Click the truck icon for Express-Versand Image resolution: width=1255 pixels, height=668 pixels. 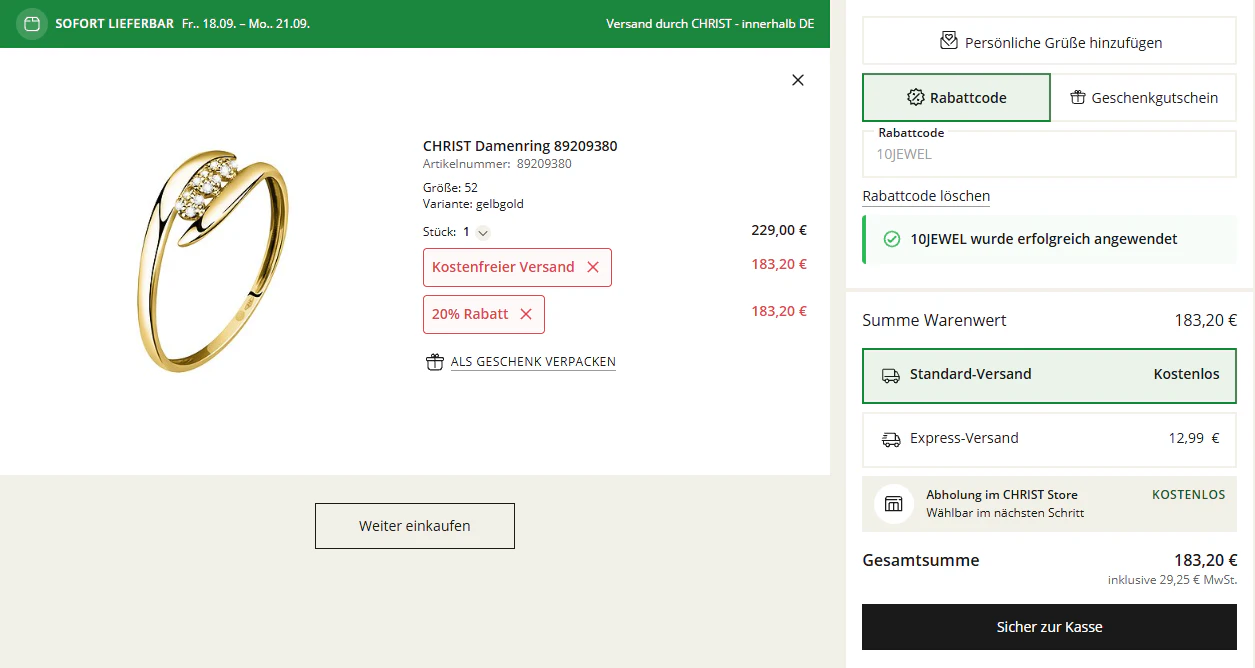(x=891, y=439)
